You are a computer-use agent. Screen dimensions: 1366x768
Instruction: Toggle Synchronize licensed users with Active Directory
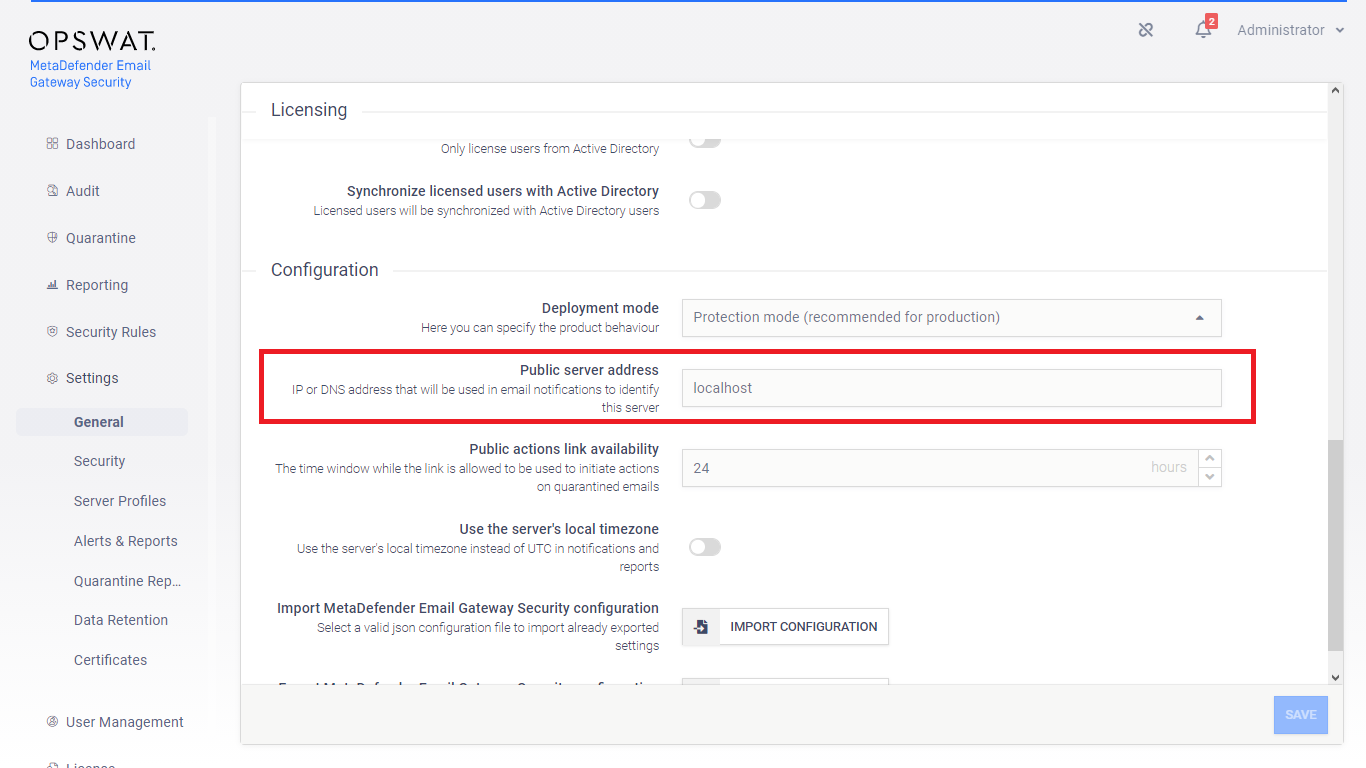coord(705,200)
